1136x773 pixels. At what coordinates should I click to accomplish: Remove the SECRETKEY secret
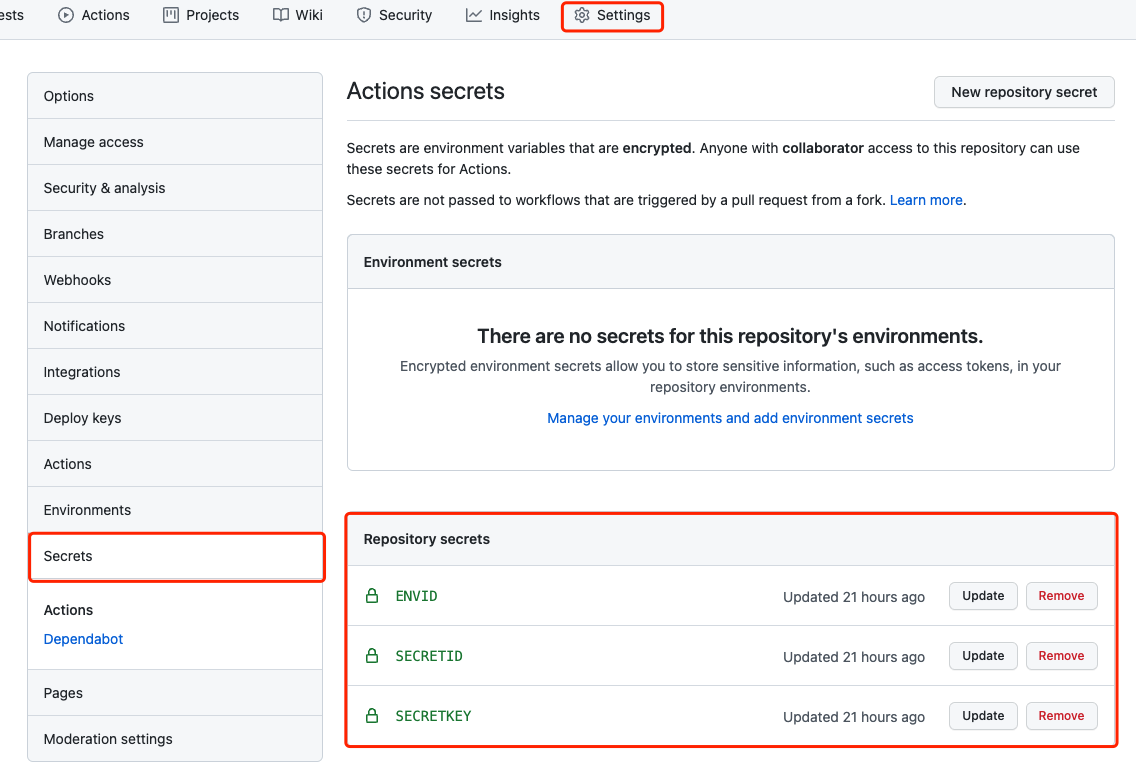coord(1061,716)
